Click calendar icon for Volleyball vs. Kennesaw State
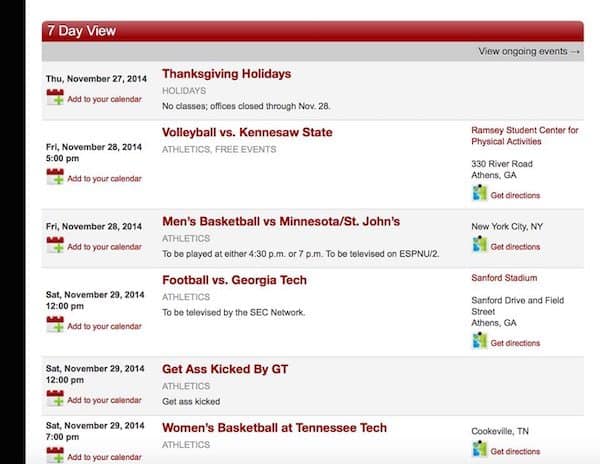The width and height of the screenshot is (600, 464). pos(55,178)
